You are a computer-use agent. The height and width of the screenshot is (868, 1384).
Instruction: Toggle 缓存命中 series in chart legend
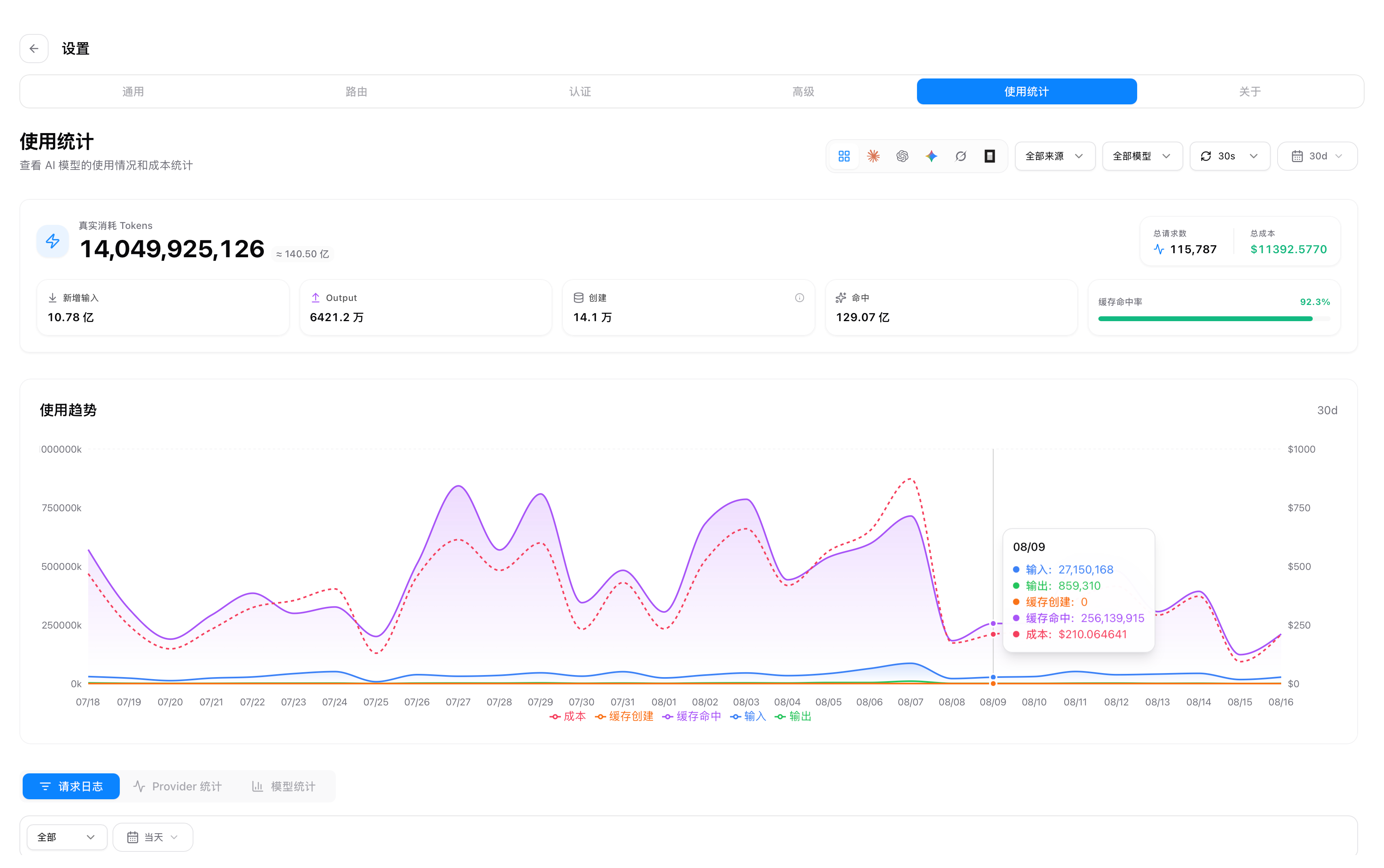click(x=692, y=716)
